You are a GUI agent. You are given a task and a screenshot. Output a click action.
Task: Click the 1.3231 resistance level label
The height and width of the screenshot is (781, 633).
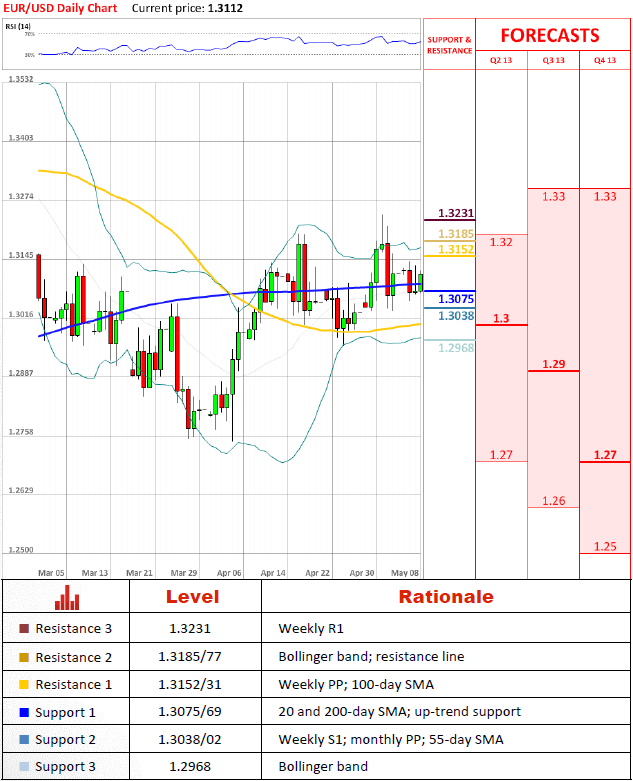[456, 213]
